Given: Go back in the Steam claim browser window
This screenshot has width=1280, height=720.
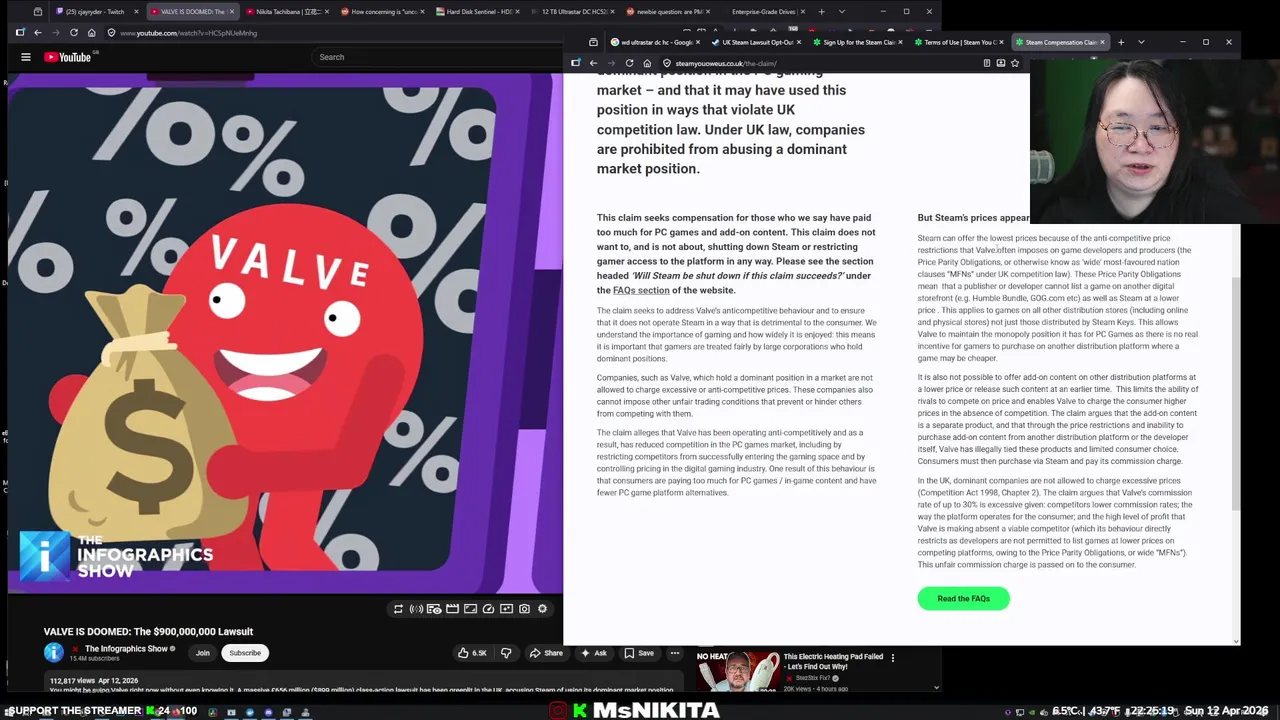Looking at the screenshot, I should 593,63.
